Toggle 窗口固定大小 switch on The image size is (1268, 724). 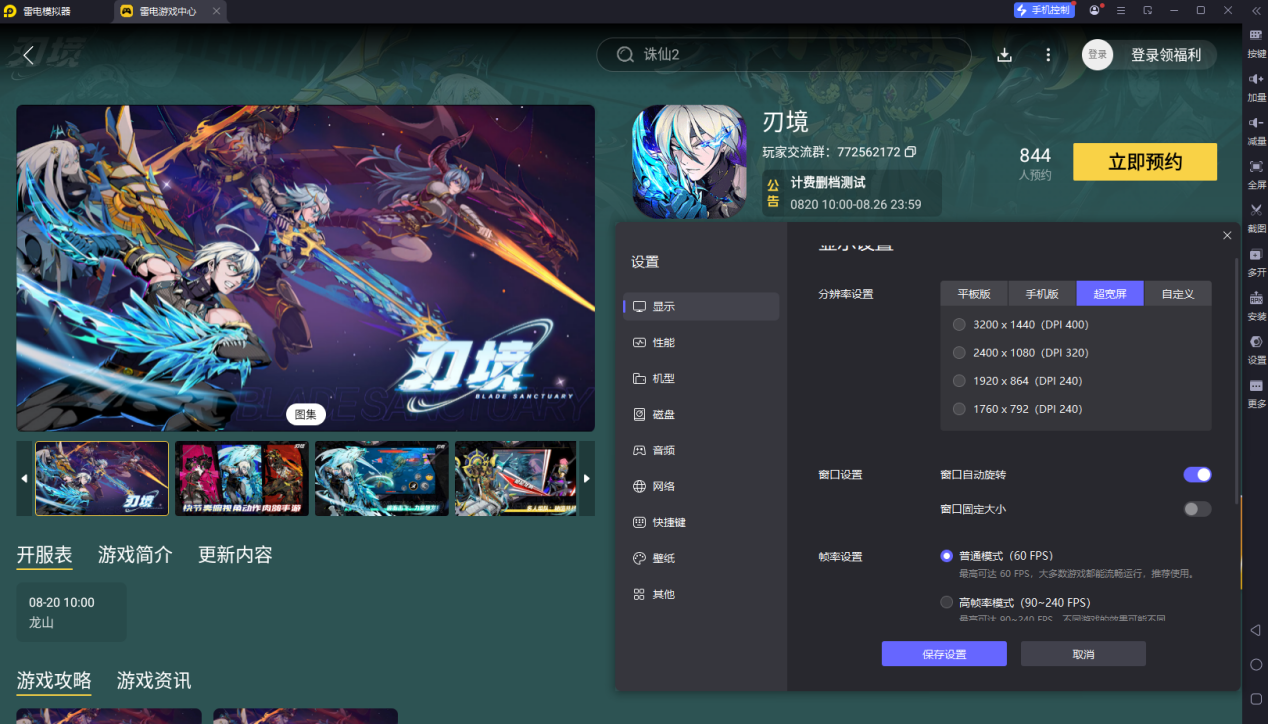pyautogui.click(x=1197, y=509)
